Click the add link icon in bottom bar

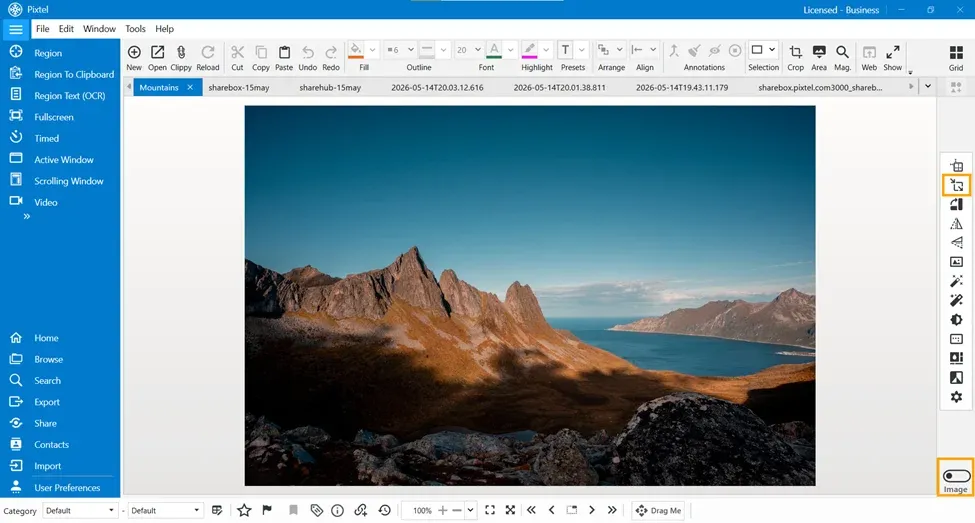pos(361,511)
